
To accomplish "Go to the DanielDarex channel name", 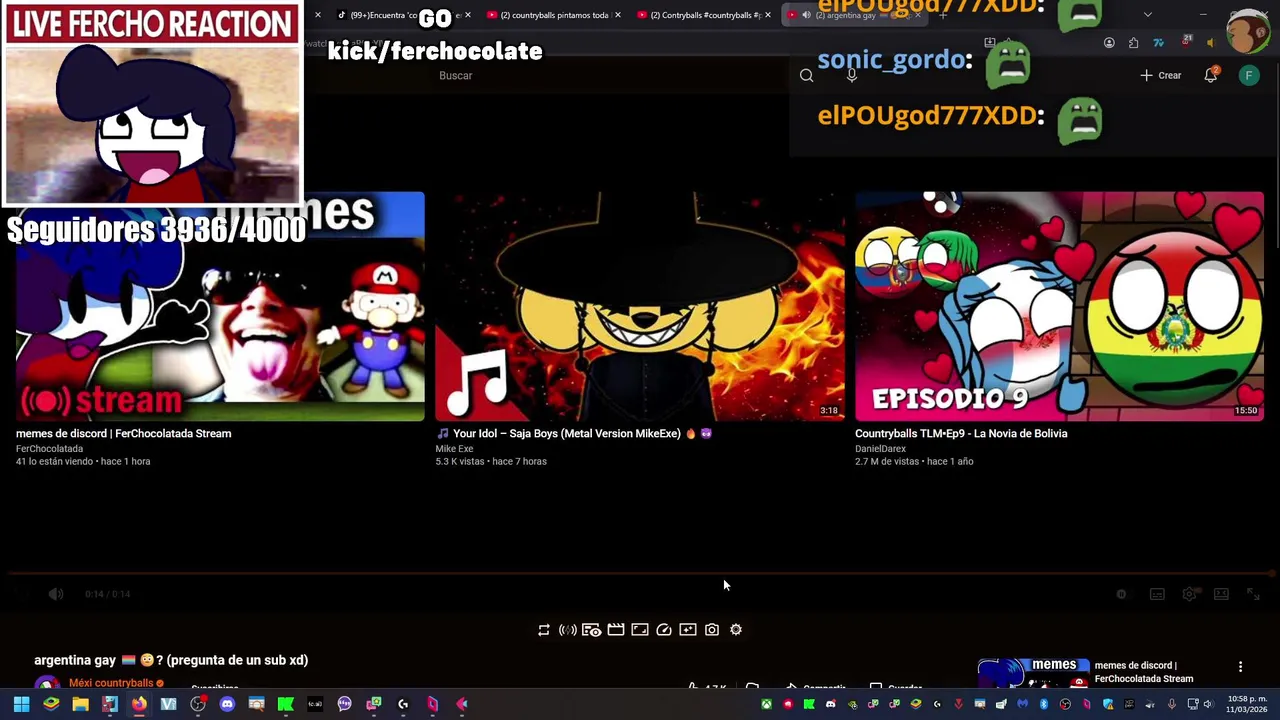I will pyautogui.click(x=880, y=449).
